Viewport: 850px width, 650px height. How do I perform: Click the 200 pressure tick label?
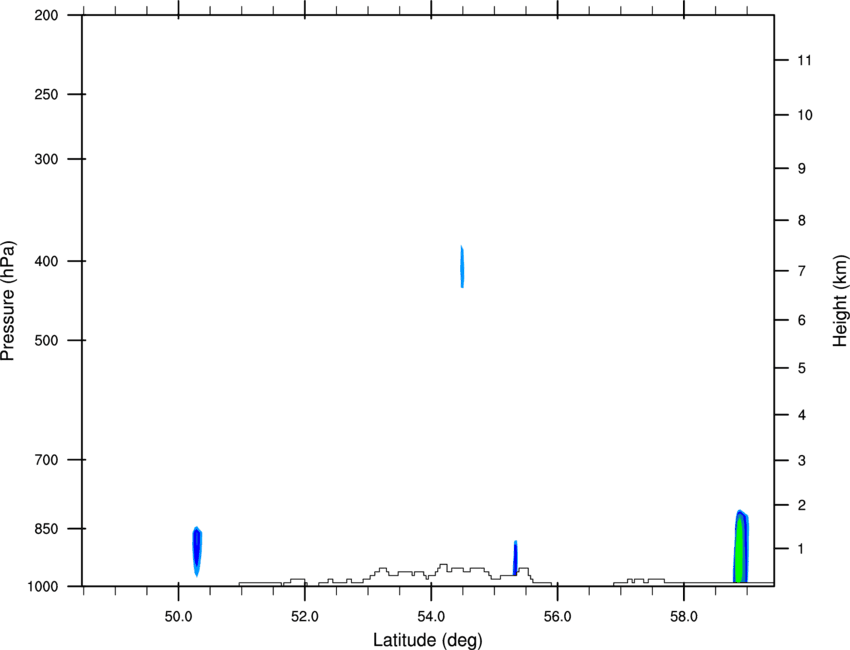point(47,15)
